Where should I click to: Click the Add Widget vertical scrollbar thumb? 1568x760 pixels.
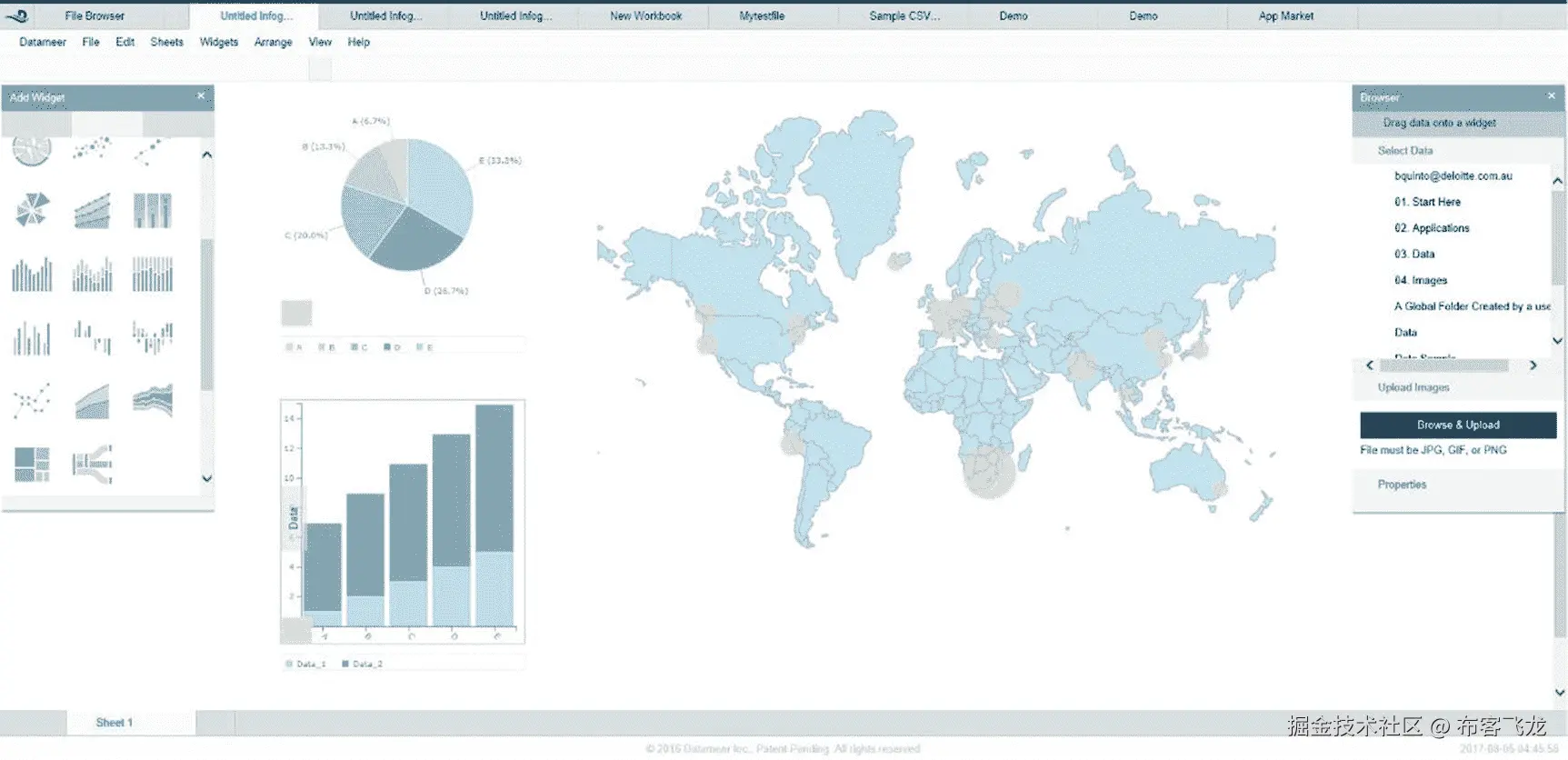[206, 314]
